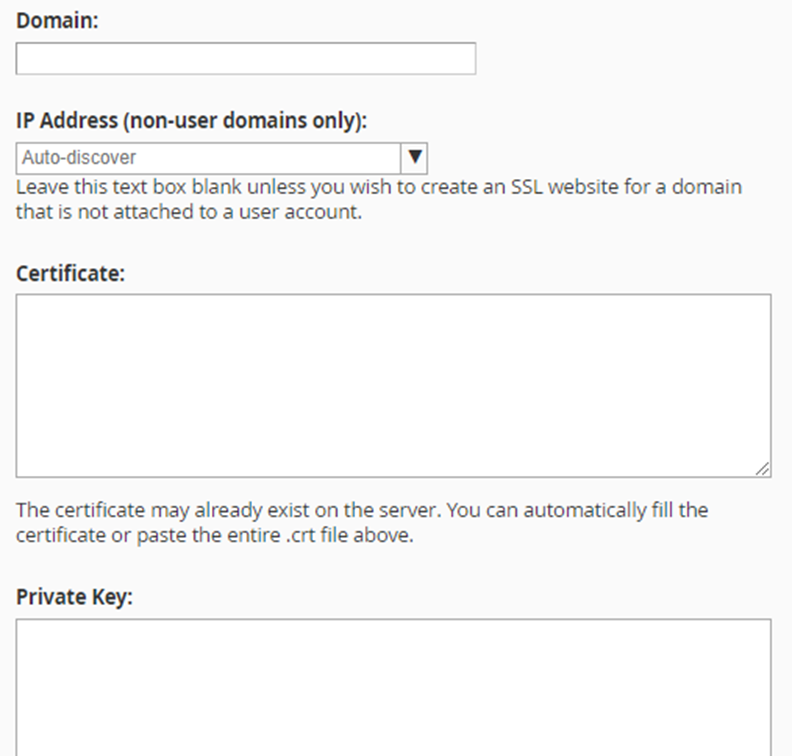Click the Auto-discover combo box text field
The width and height of the screenshot is (792, 756).
209,158
